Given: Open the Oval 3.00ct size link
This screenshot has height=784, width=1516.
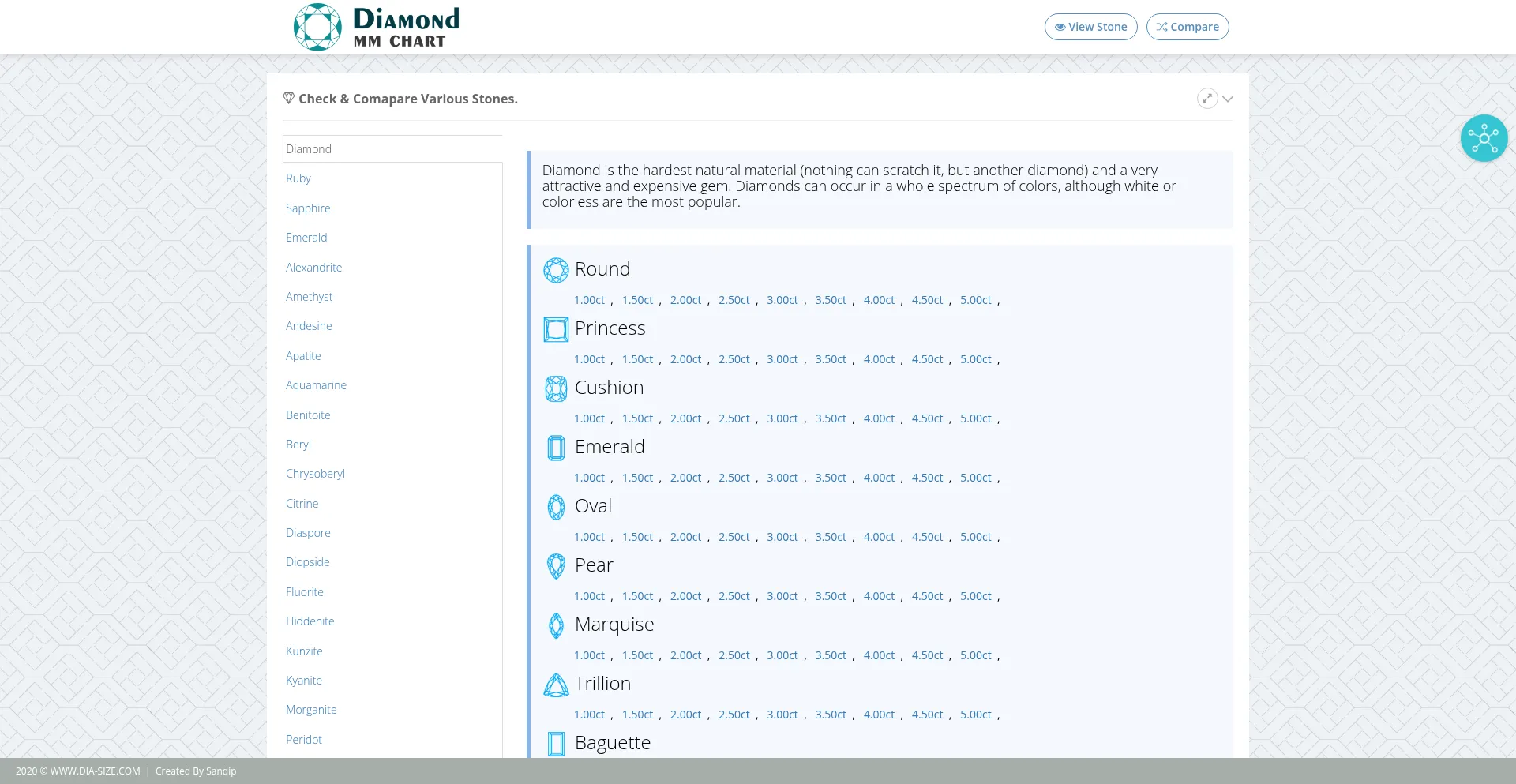Looking at the screenshot, I should (x=782, y=537).
